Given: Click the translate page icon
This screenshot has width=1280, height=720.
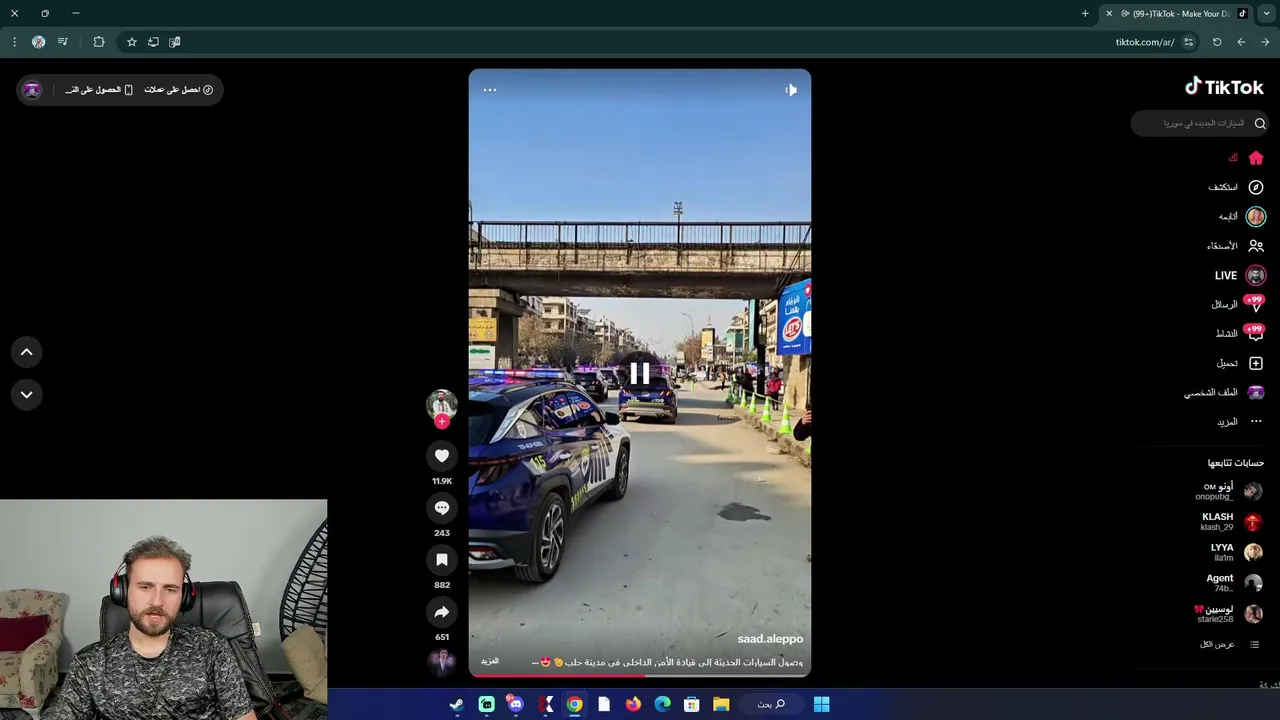Looking at the screenshot, I should pyautogui.click(x=175, y=42).
